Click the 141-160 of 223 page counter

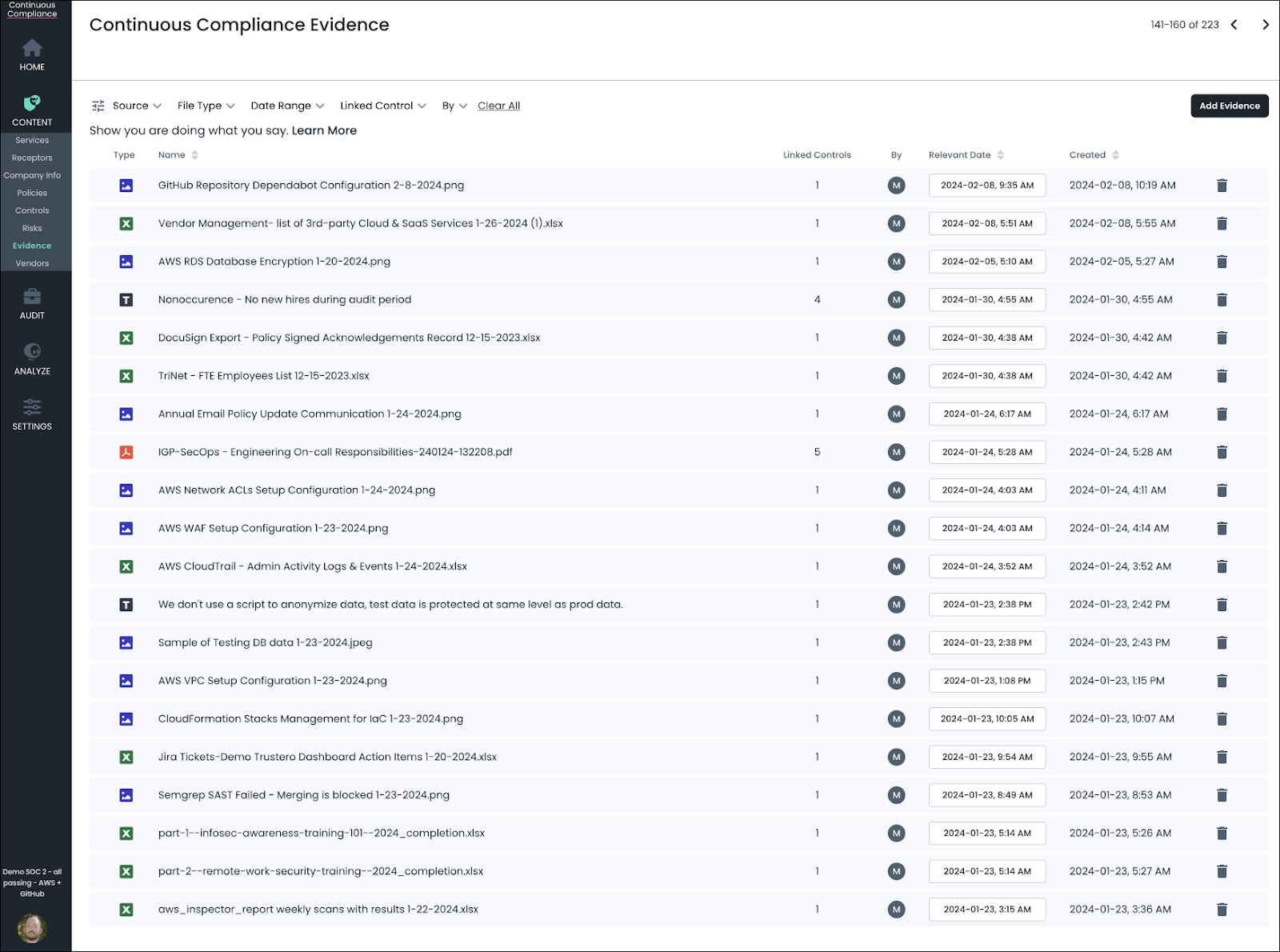click(x=1184, y=25)
